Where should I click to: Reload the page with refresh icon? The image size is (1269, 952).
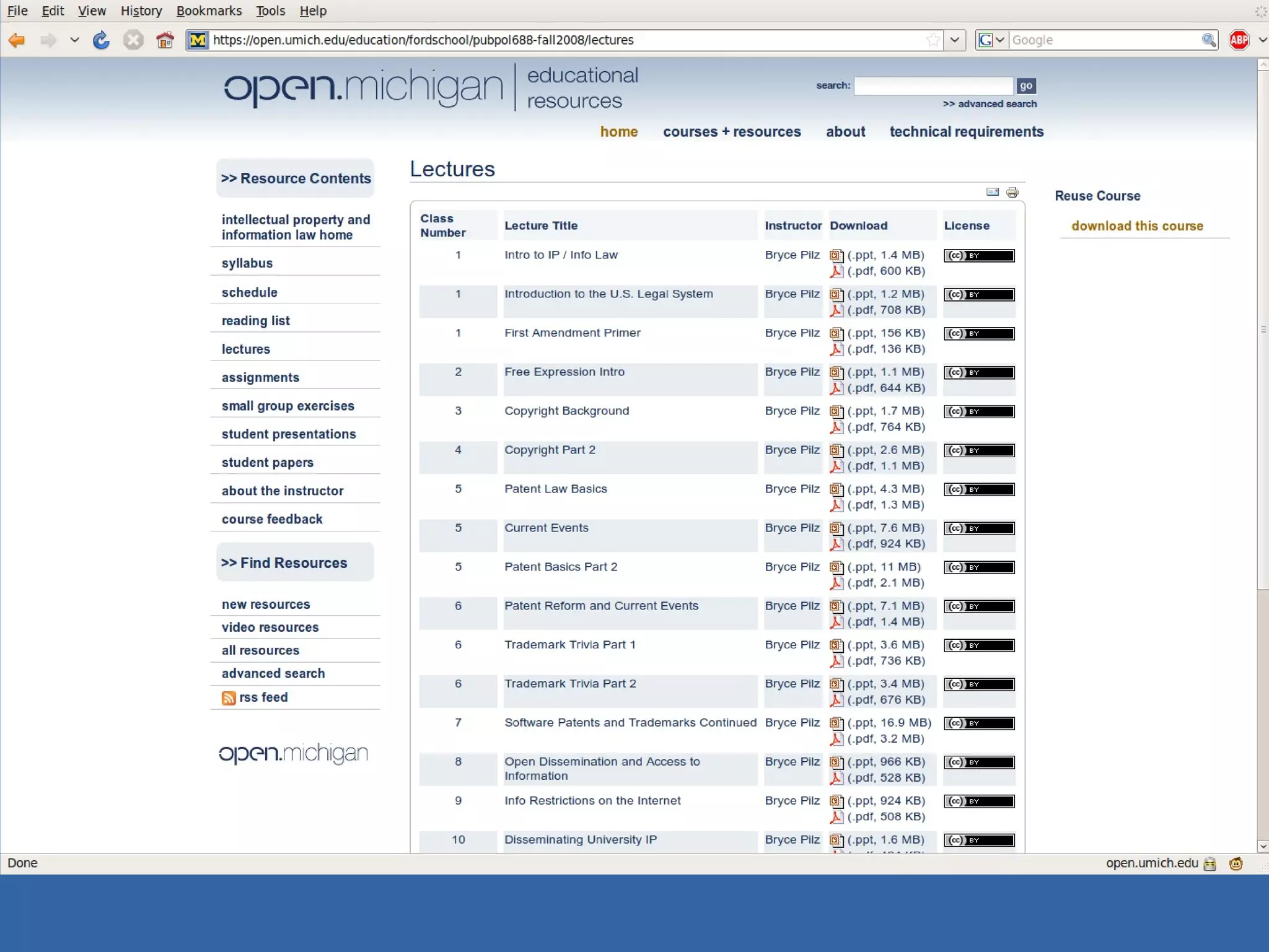[x=101, y=40]
